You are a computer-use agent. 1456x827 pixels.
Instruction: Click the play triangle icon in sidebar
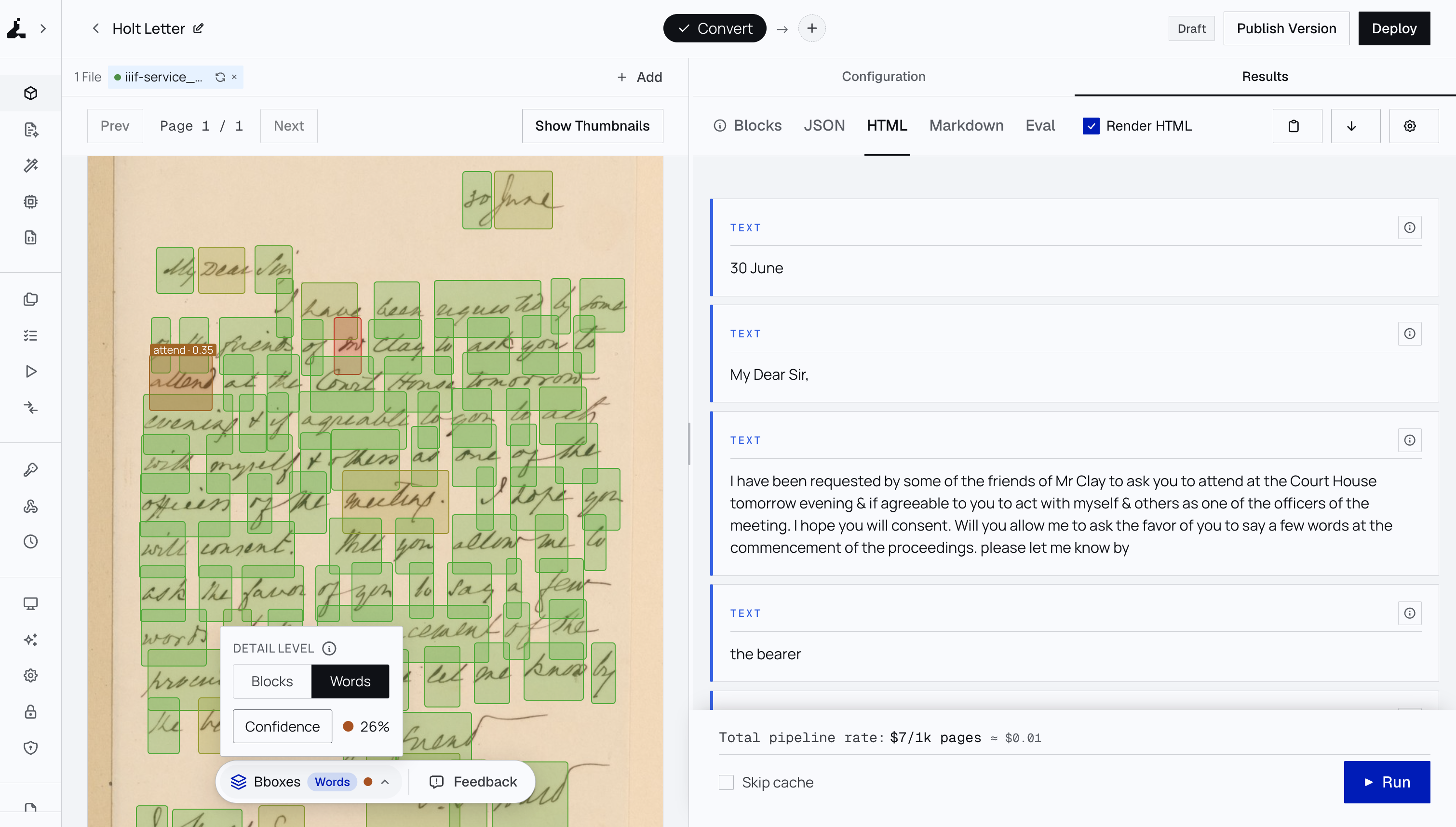click(31, 372)
